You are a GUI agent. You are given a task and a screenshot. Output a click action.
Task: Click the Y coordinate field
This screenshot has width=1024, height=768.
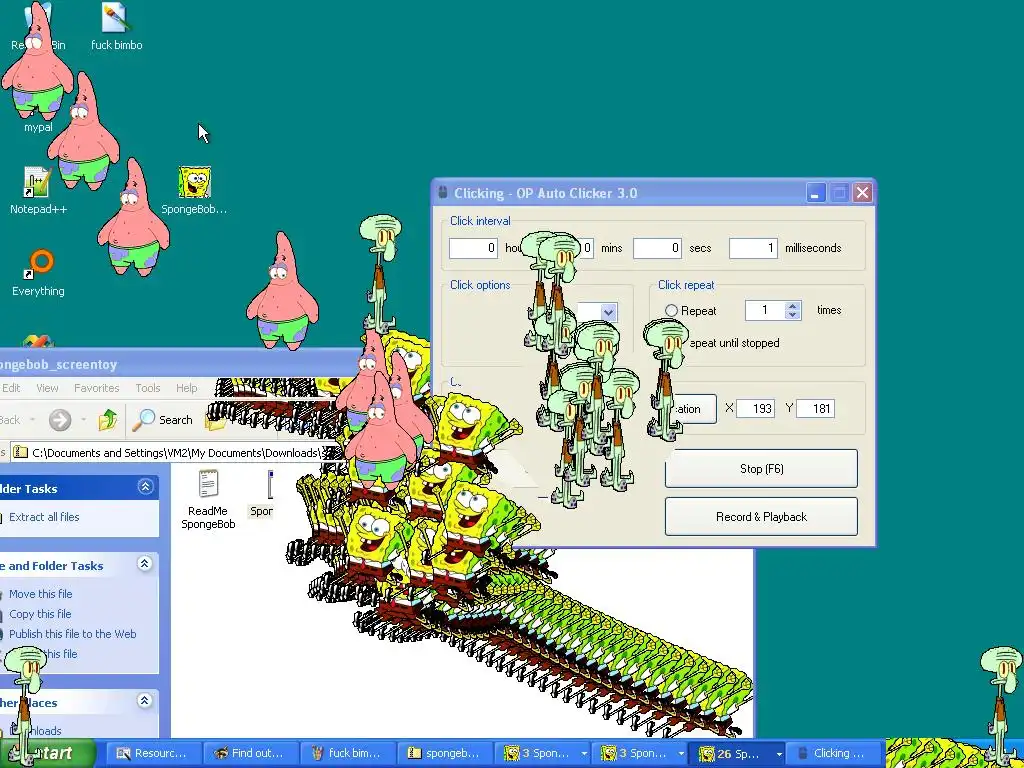[x=816, y=409]
